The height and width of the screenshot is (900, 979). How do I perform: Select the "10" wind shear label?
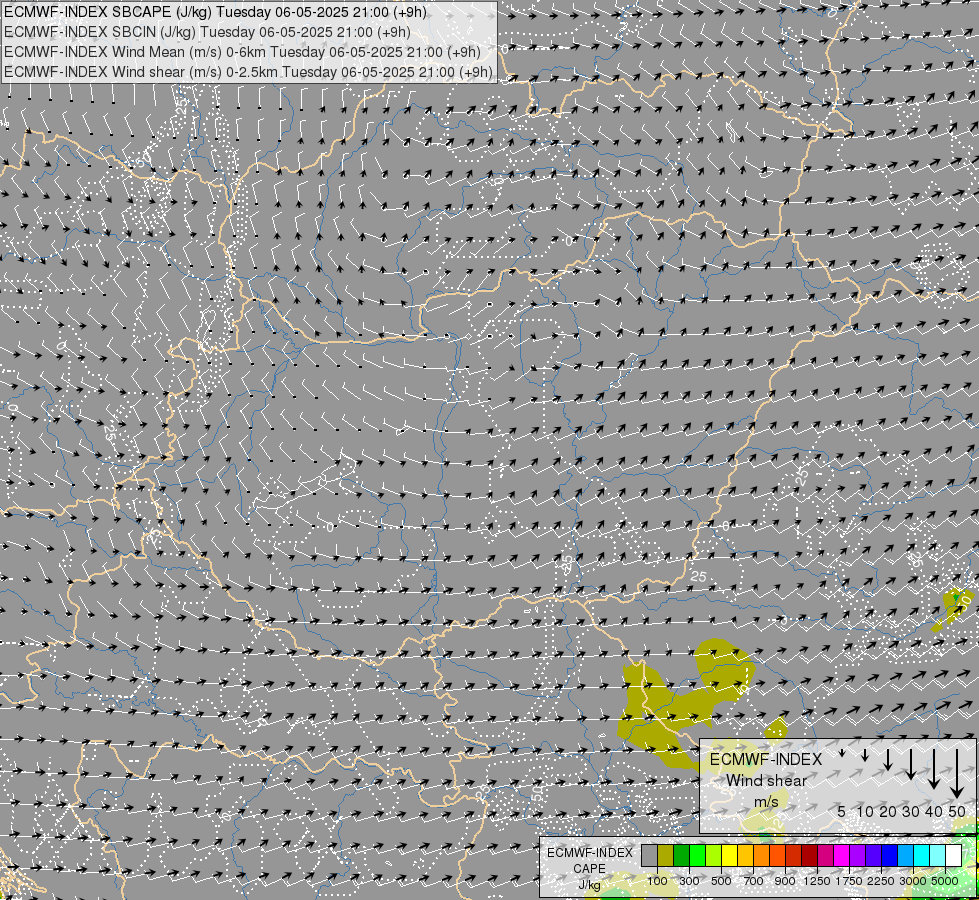865,811
